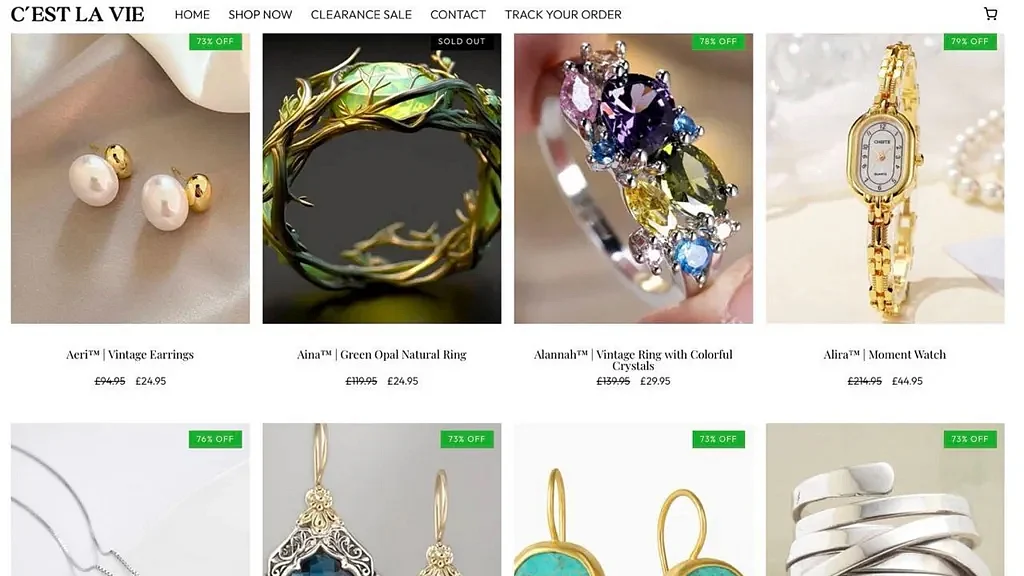The image size is (1024, 576).
Task: Open Alannah Vintage Ring with Colorful Crystals
Action: coord(633,360)
